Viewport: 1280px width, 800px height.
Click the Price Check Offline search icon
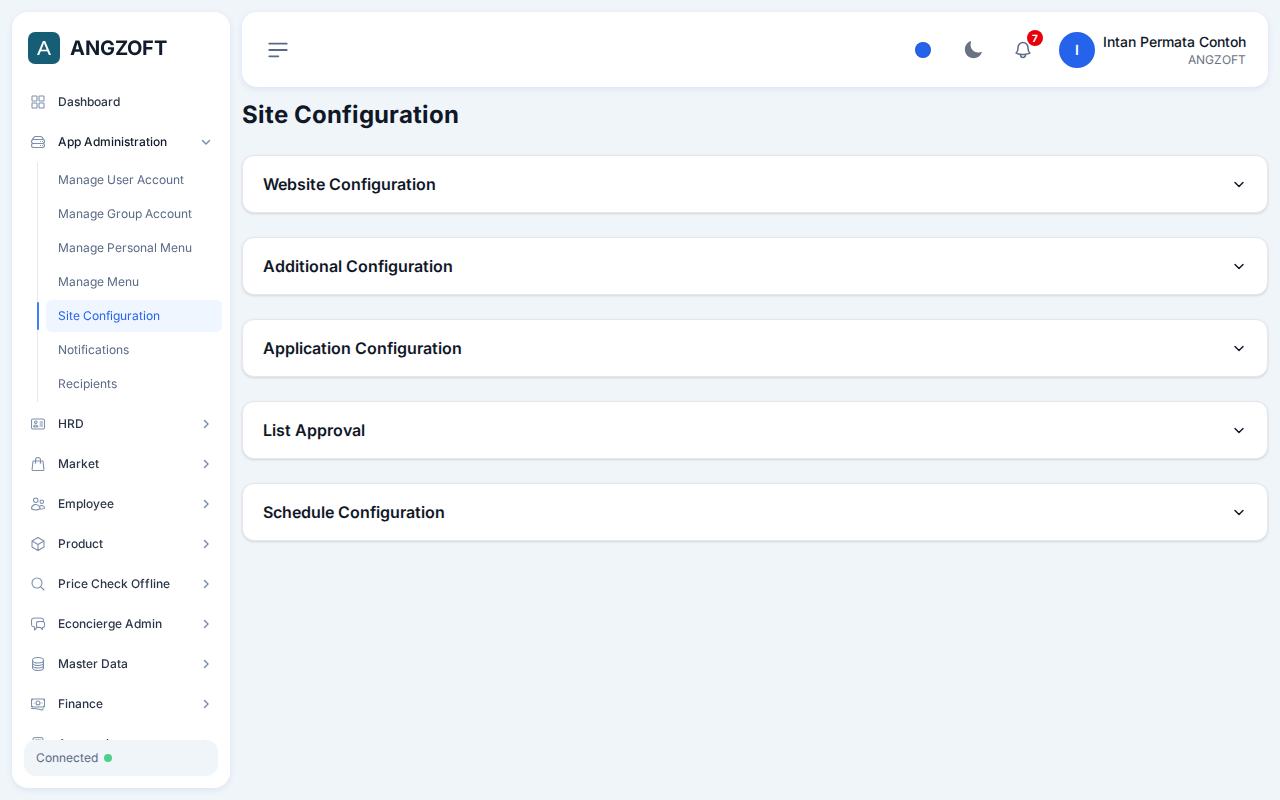click(38, 584)
